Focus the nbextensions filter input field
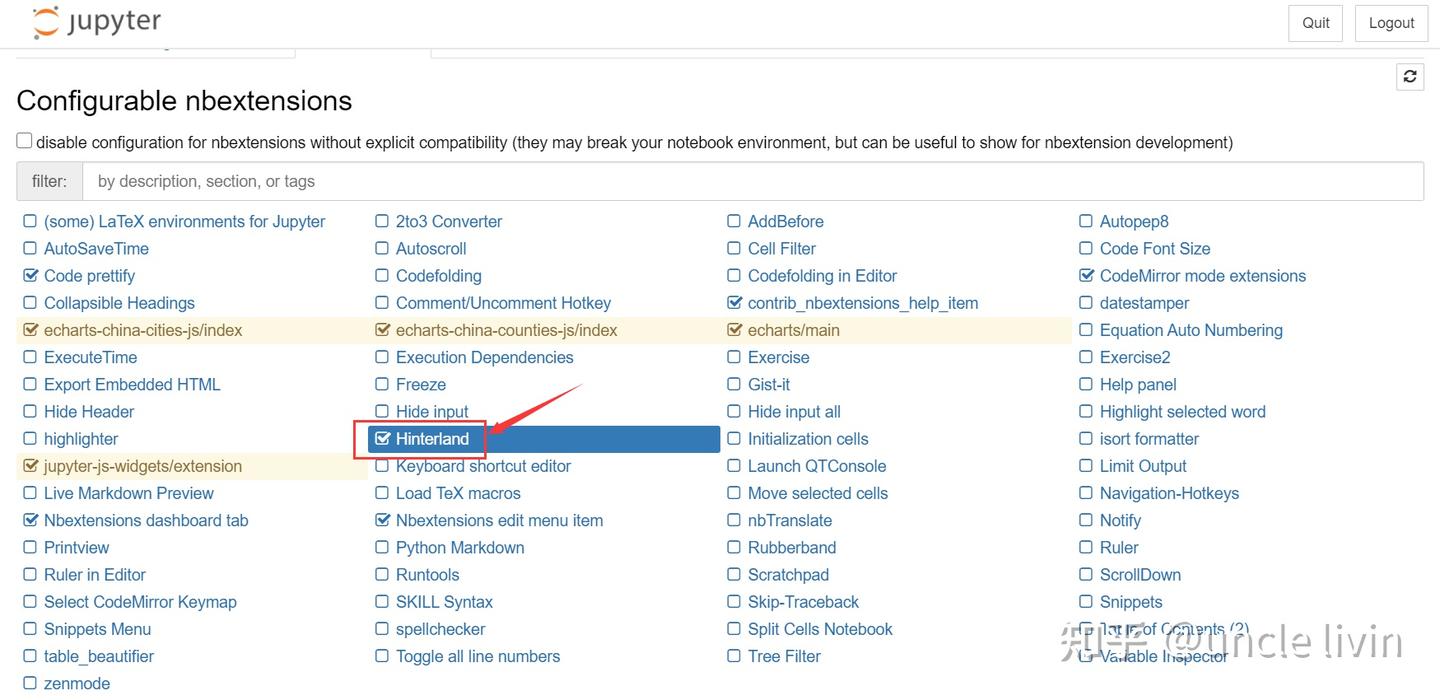Image resolution: width=1440 pixels, height=700 pixels. (752, 181)
